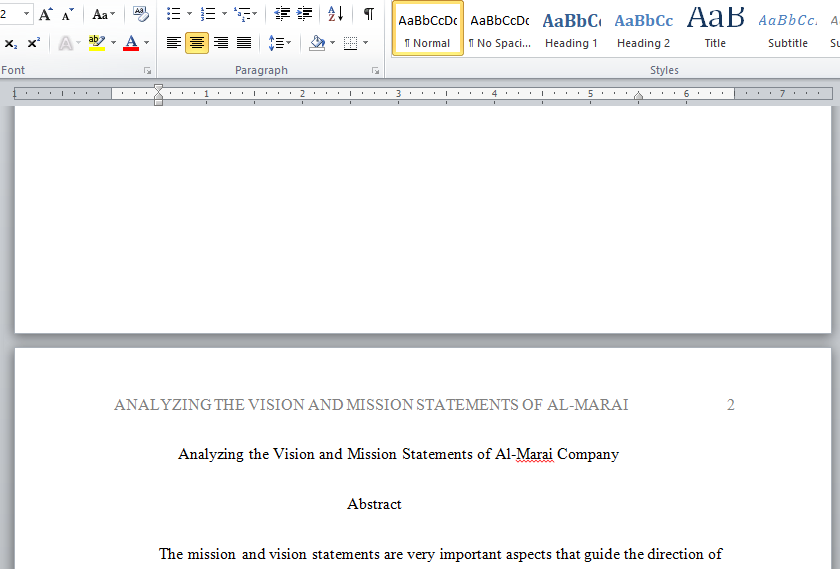Click the Text Effects icon
Viewport: 840px width, 569px height.
click(65, 43)
